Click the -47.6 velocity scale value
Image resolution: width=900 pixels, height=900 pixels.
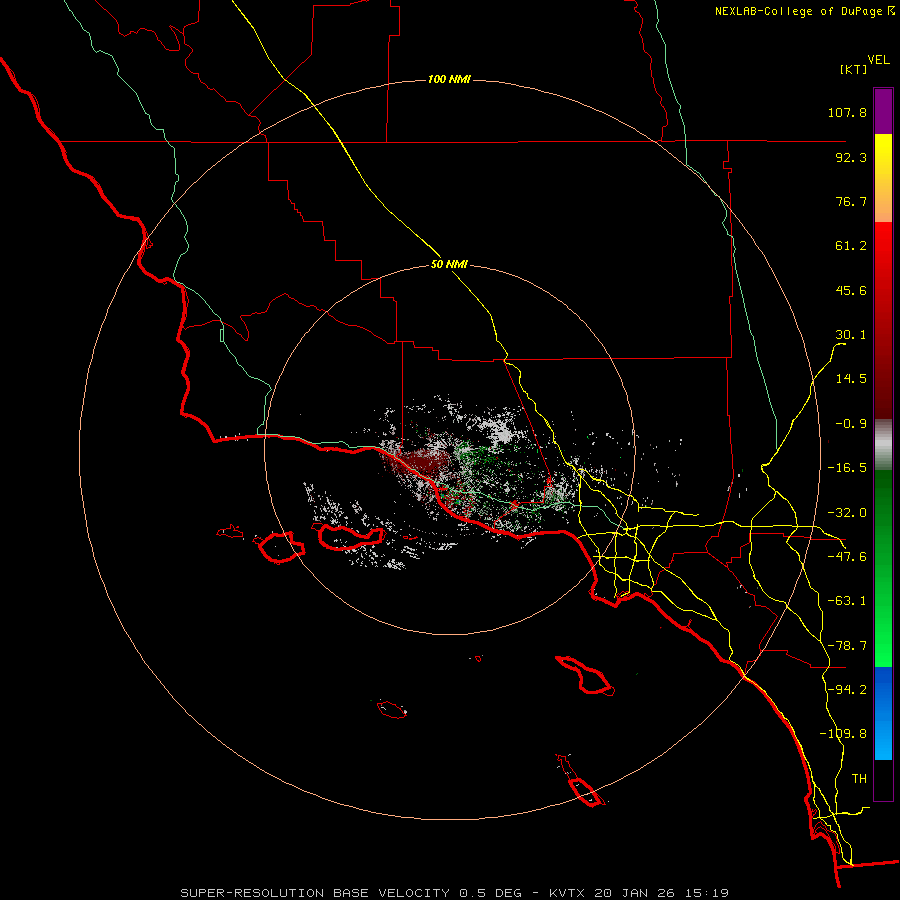[847, 557]
